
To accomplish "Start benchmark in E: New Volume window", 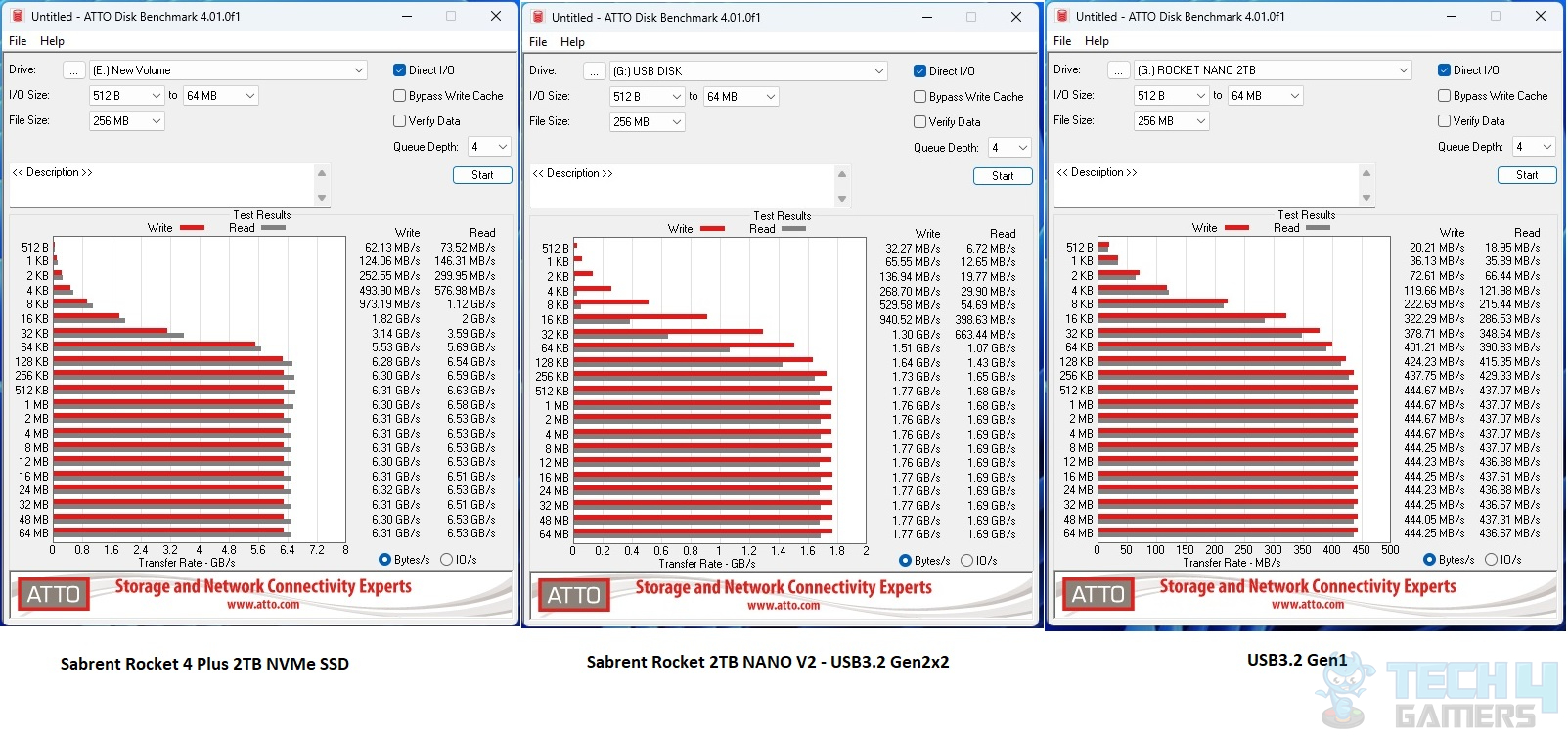I will tap(482, 175).
